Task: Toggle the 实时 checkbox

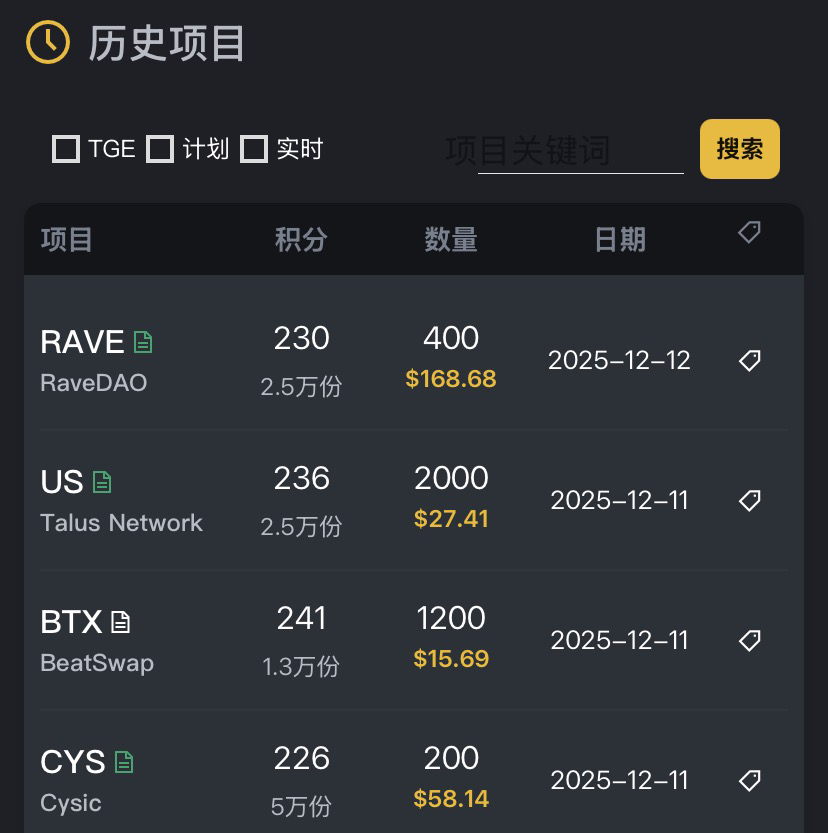Action: pos(254,149)
